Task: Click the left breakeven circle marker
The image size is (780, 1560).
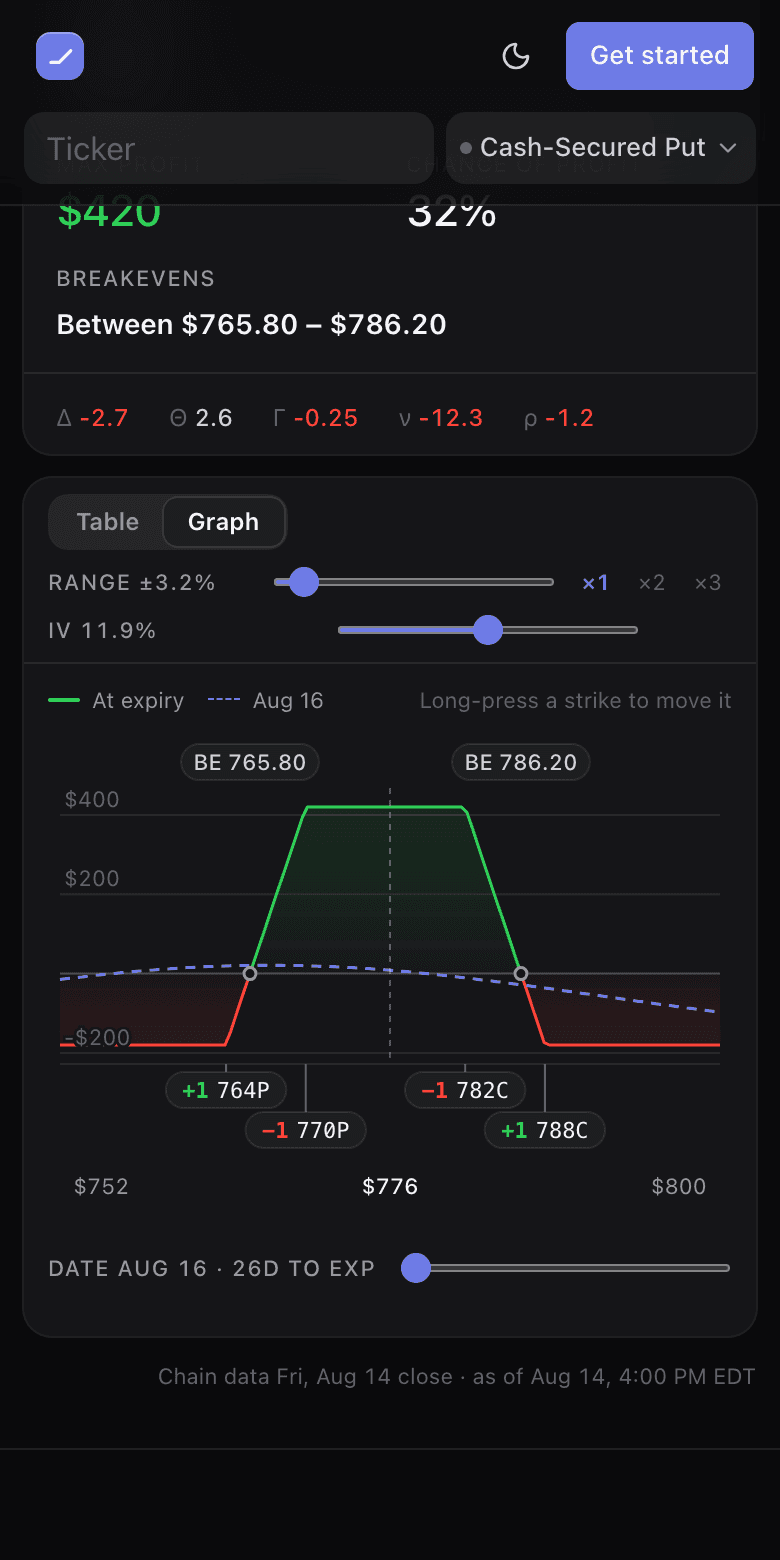Action: pos(250,973)
